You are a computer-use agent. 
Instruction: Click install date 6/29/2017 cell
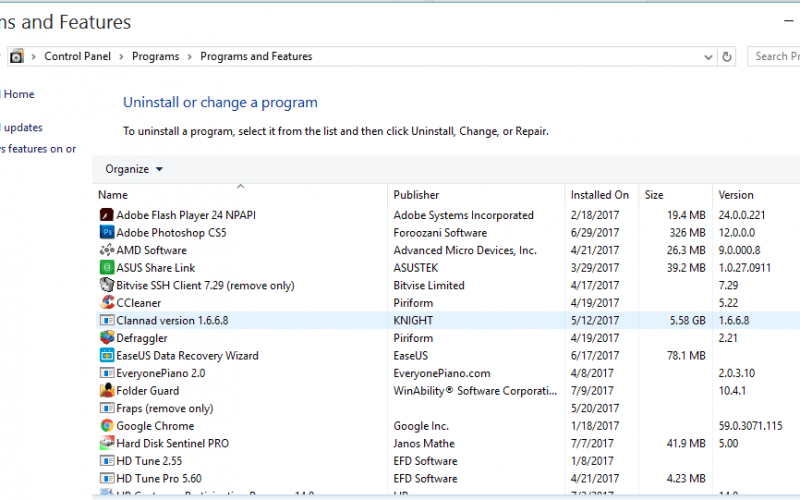594,233
